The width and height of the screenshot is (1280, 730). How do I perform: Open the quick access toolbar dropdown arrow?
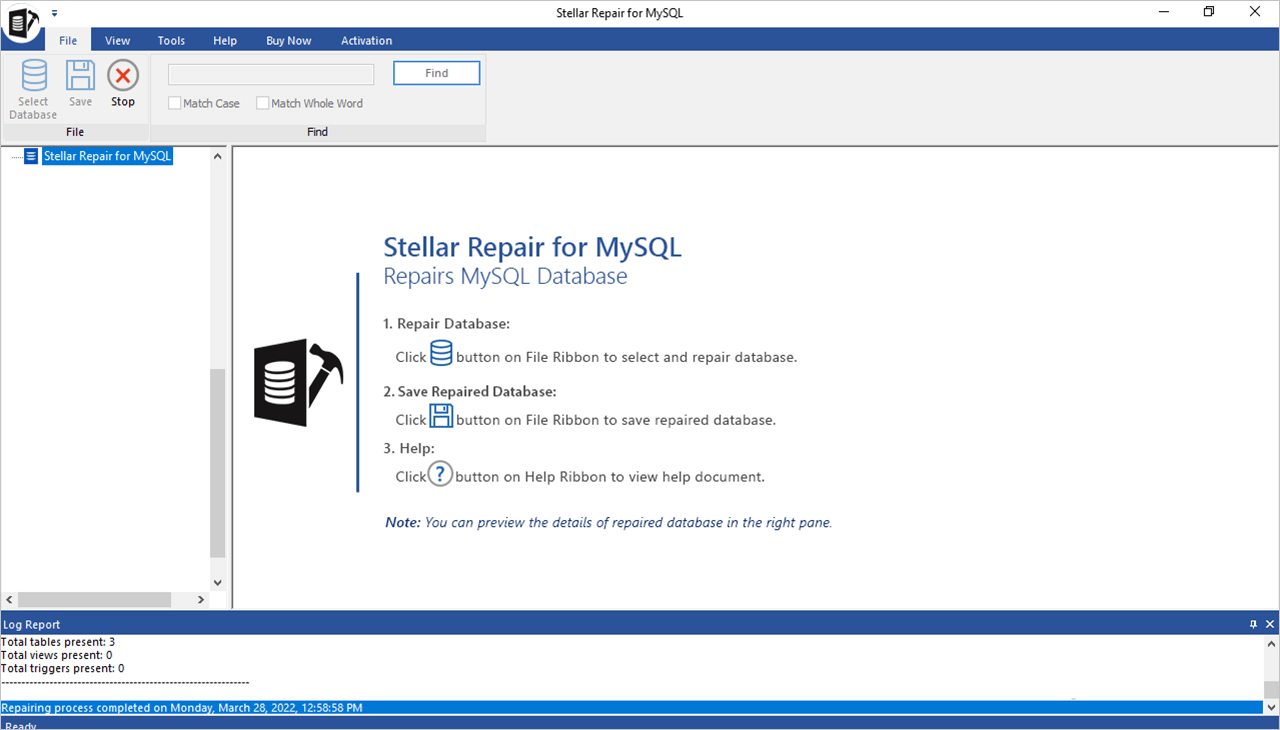point(54,13)
